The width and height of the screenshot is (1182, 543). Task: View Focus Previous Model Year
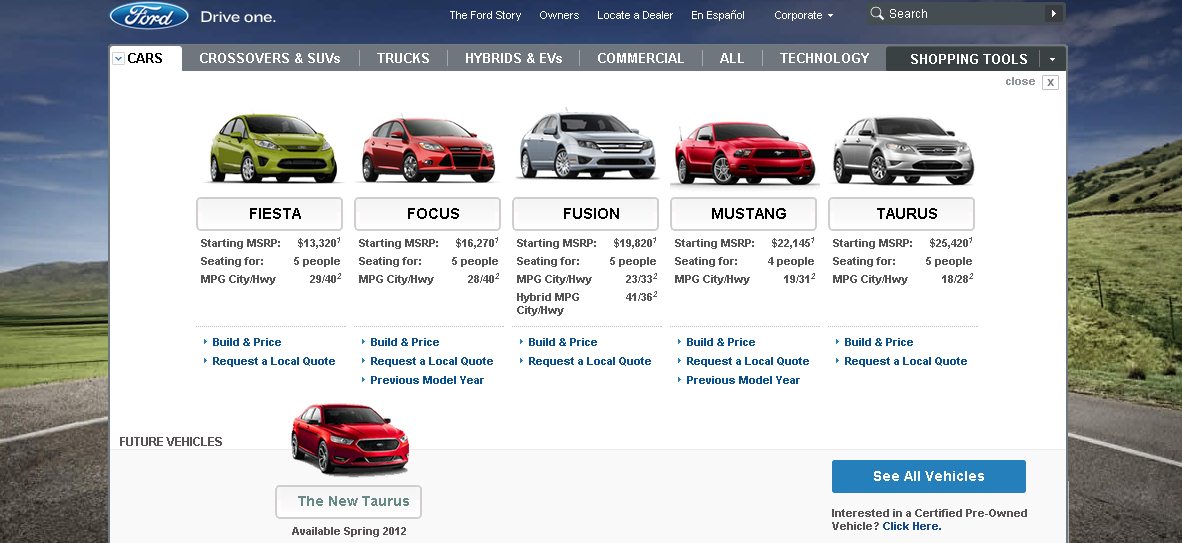[x=427, y=380]
